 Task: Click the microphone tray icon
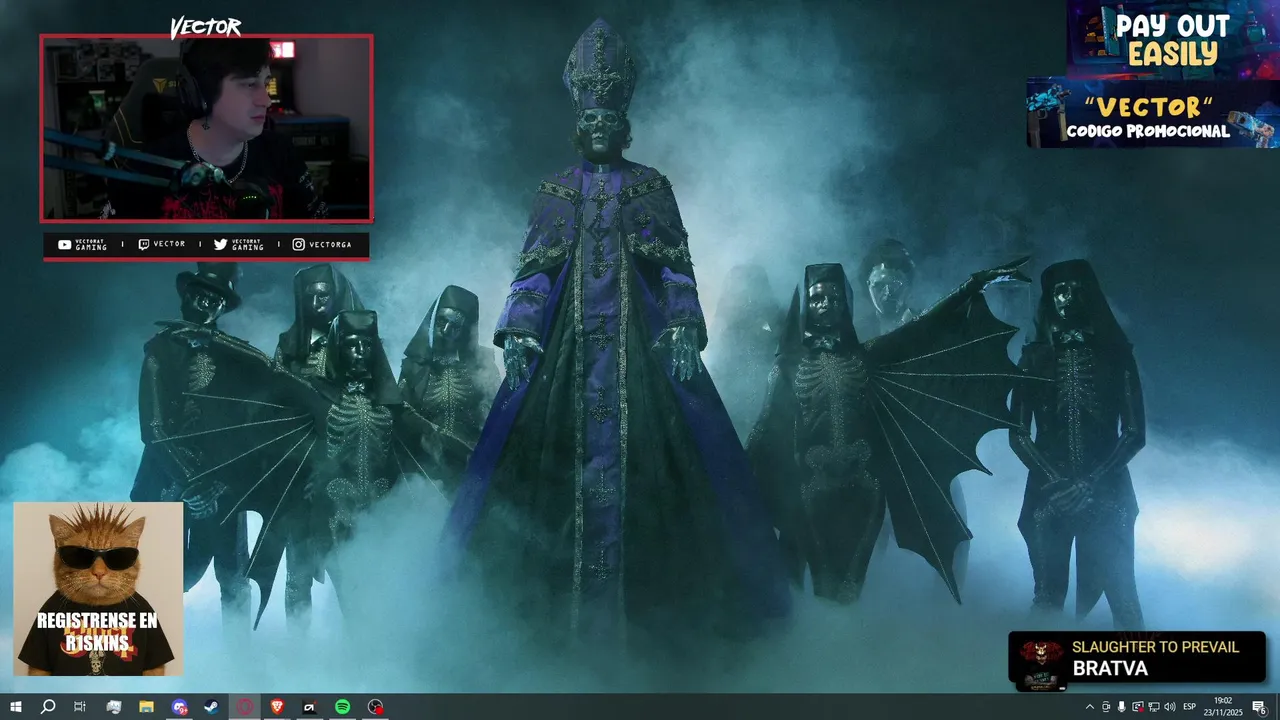coord(1122,707)
